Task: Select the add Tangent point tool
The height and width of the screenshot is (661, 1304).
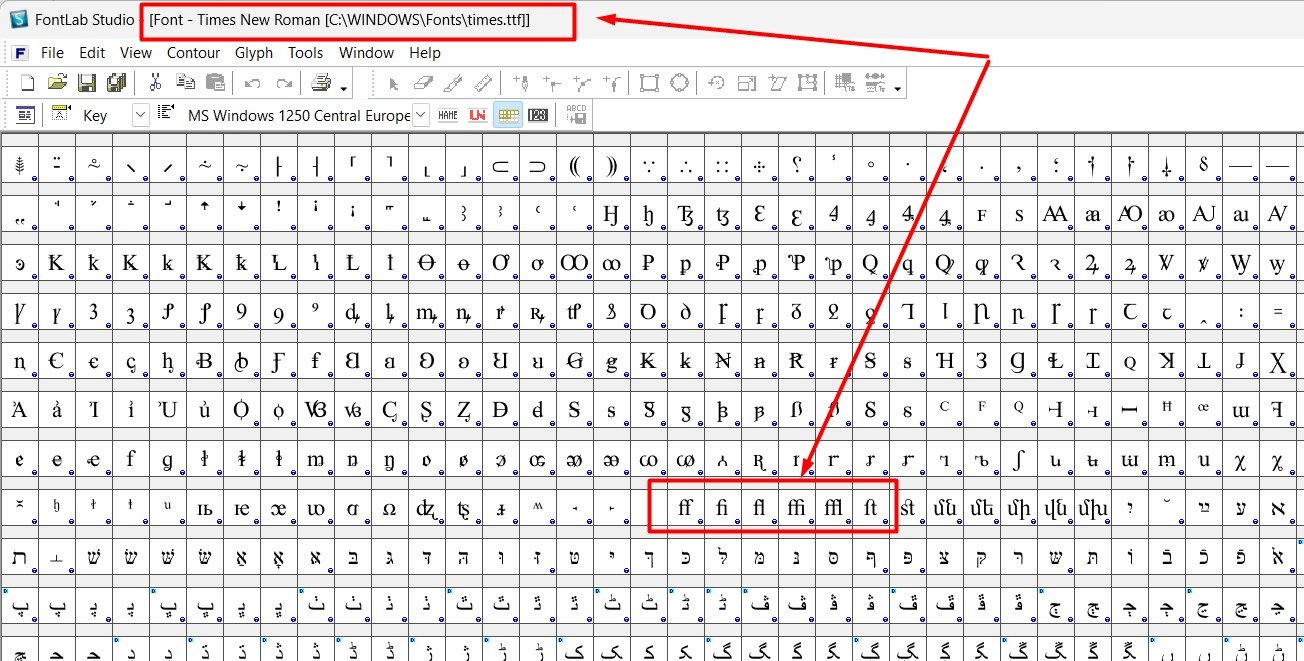Action: tap(611, 83)
